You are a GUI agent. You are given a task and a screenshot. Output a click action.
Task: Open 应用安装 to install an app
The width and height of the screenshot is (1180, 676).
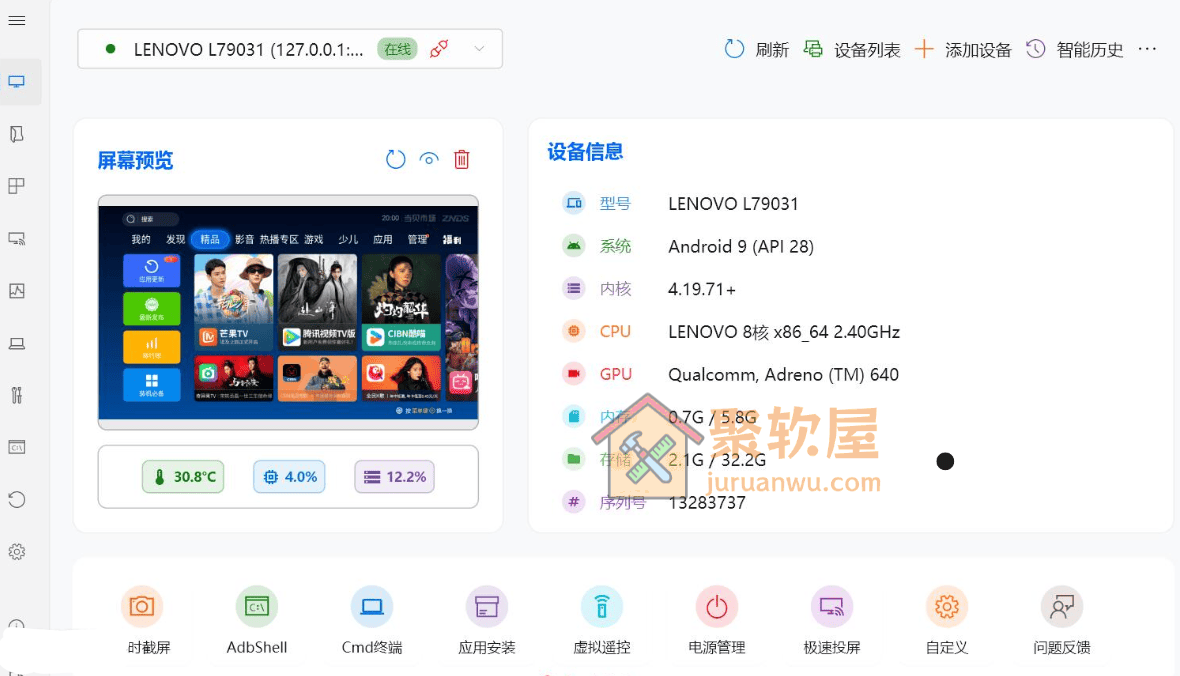[486, 621]
